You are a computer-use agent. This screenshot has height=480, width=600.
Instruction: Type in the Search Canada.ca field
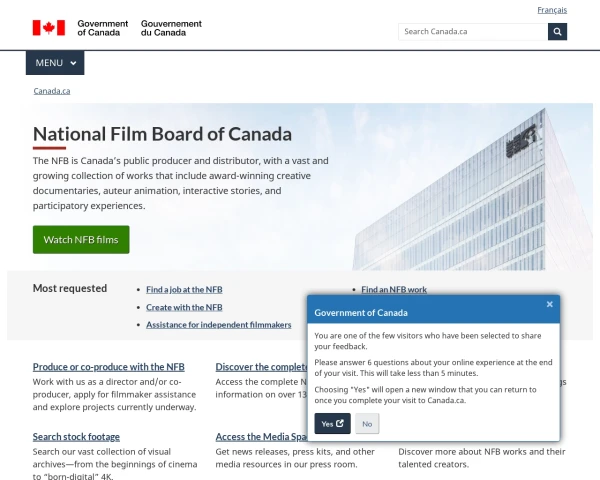point(472,31)
